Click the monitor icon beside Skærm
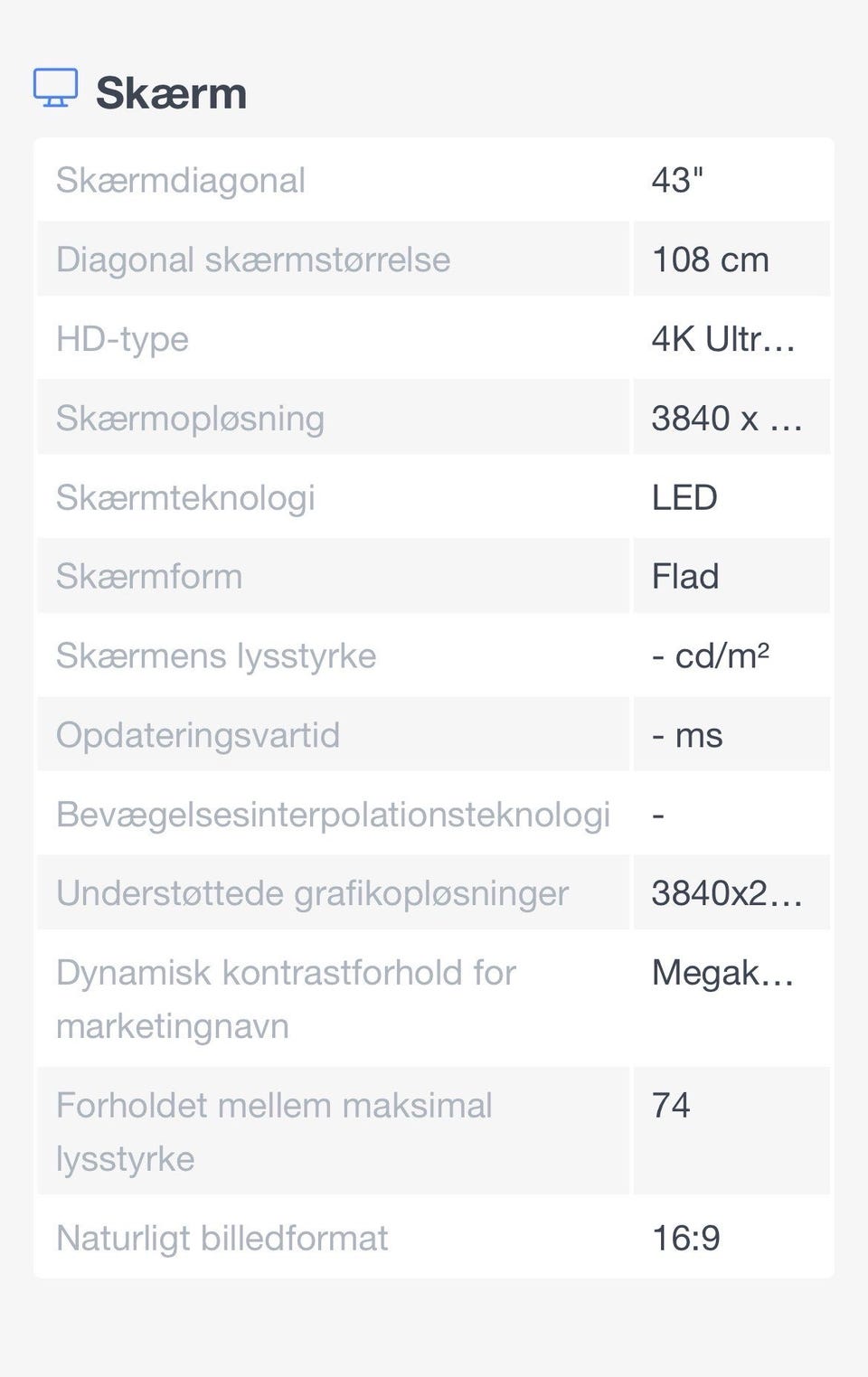The image size is (868, 1377). coord(55,89)
